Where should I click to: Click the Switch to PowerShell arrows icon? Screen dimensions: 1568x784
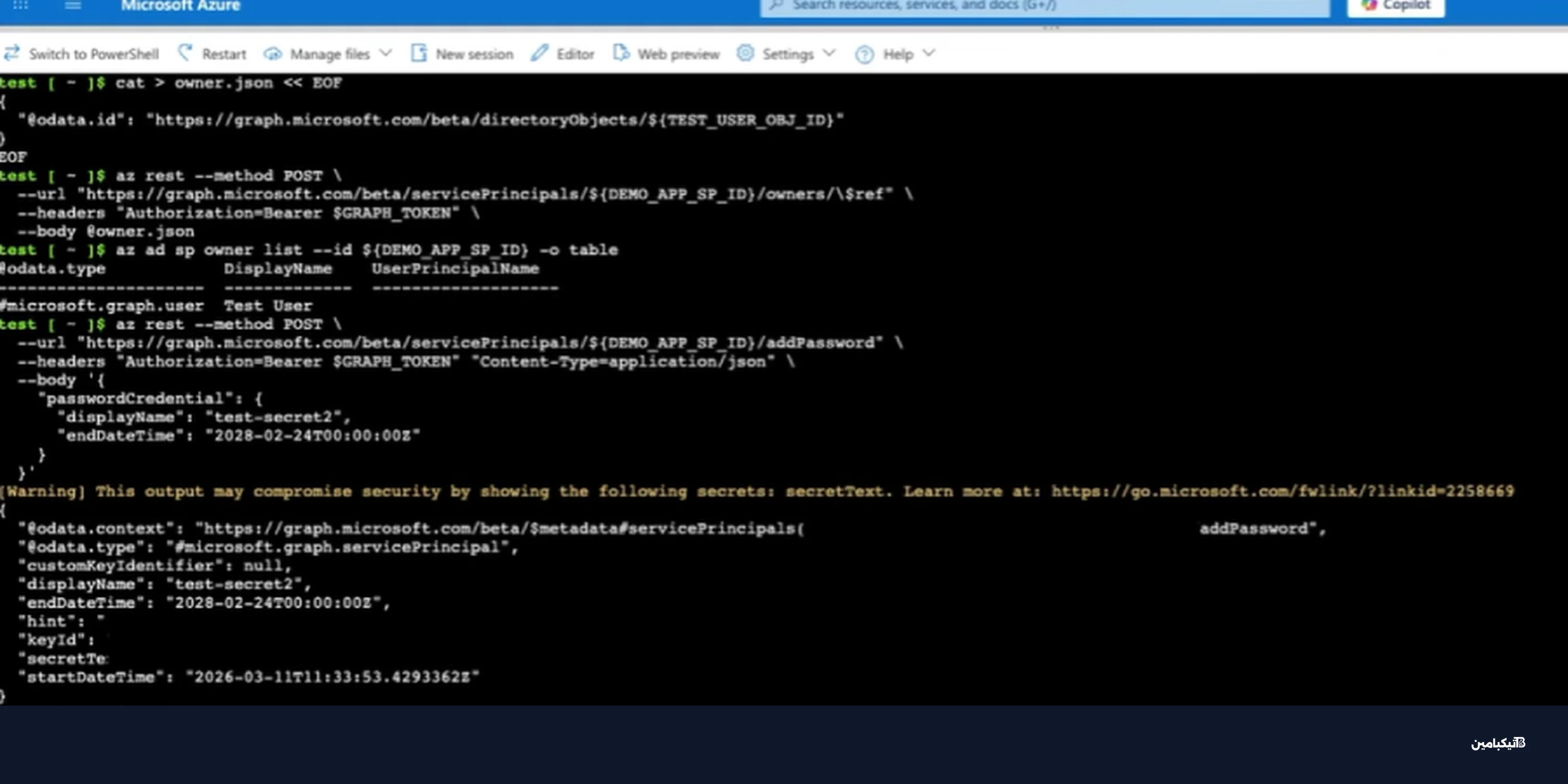[11, 53]
